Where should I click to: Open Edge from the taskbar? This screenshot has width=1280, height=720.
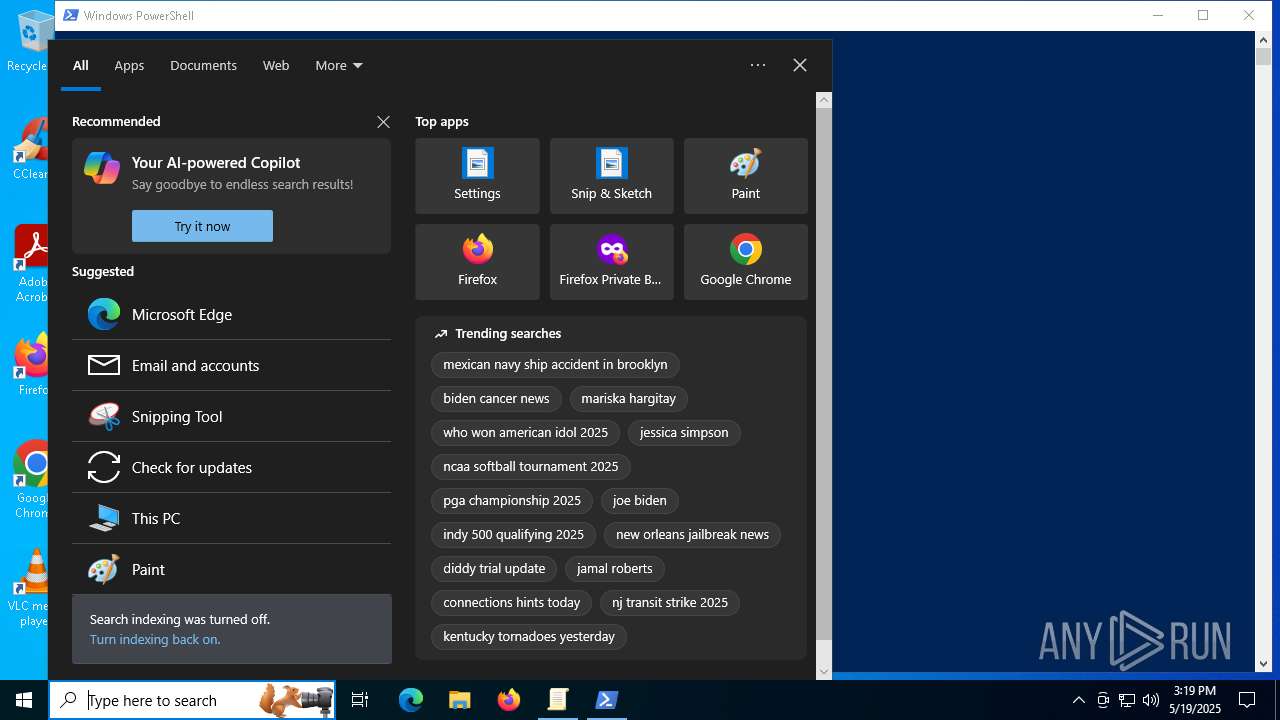coord(411,700)
